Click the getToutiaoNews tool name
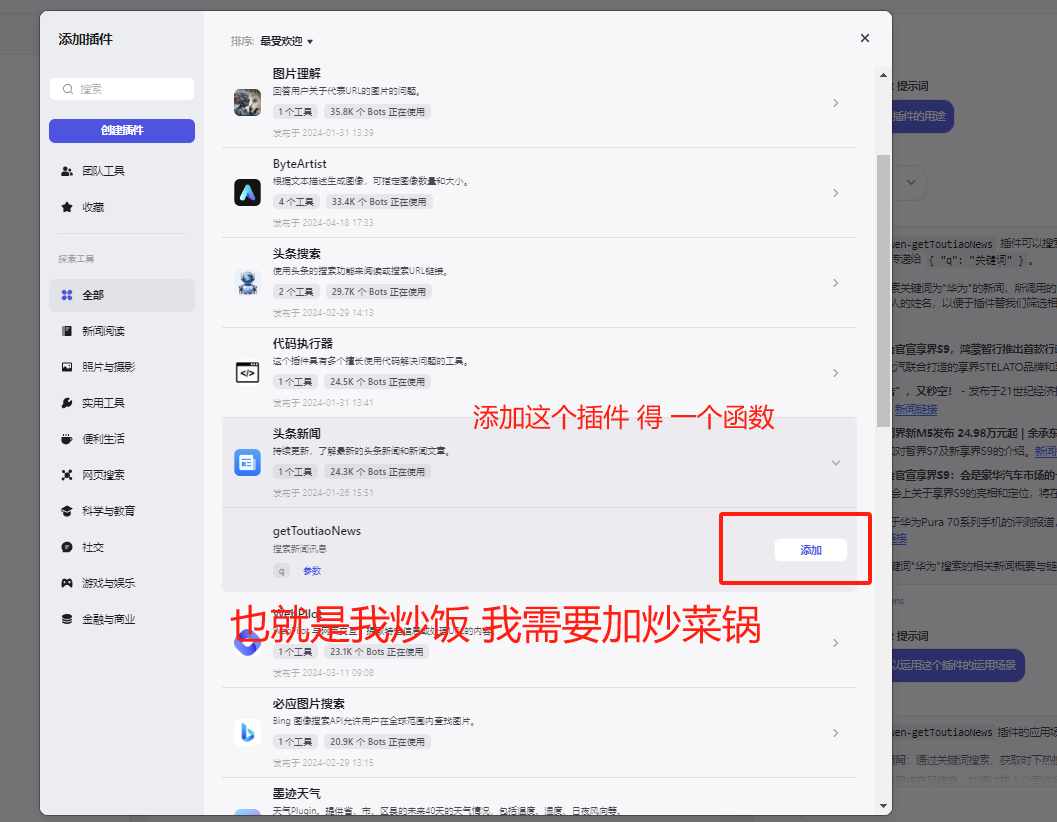Viewport: 1057px width, 822px height. point(317,531)
